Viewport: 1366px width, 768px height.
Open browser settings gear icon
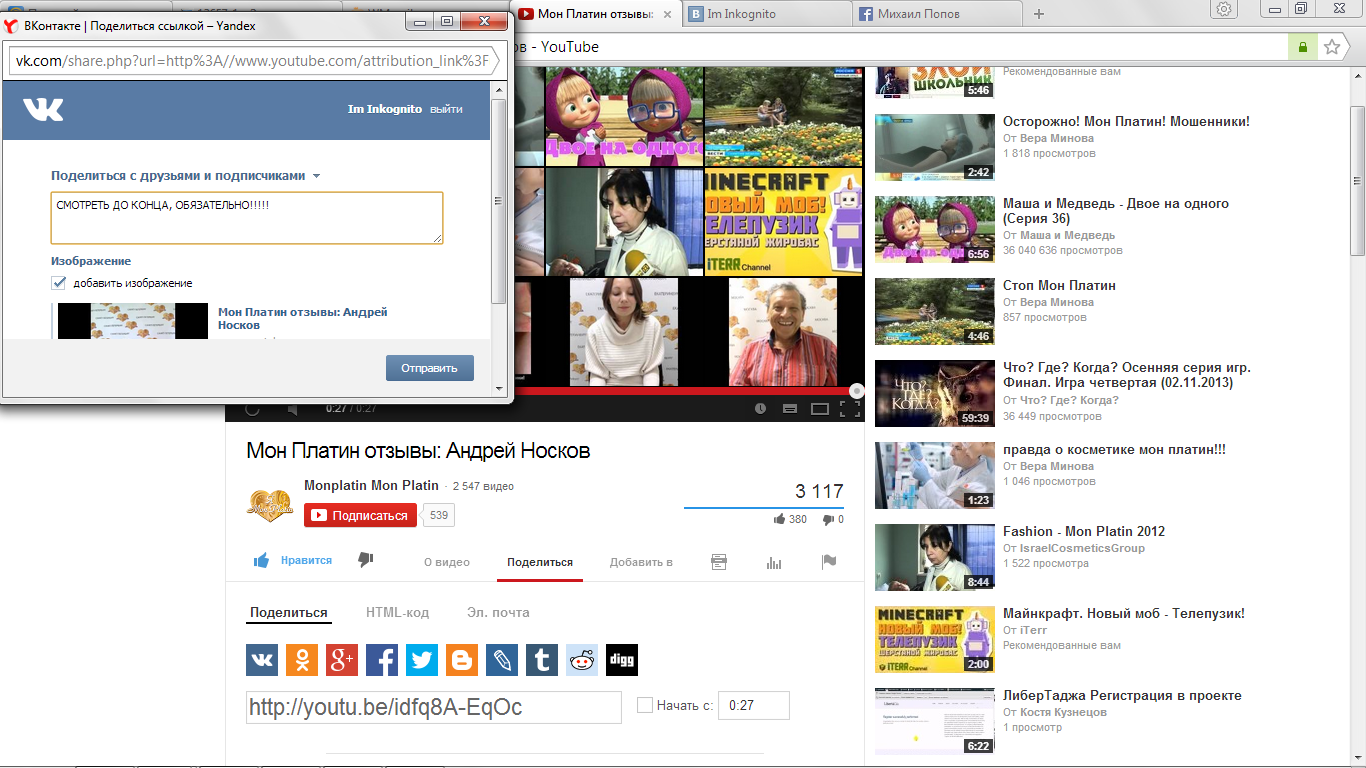click(1223, 9)
